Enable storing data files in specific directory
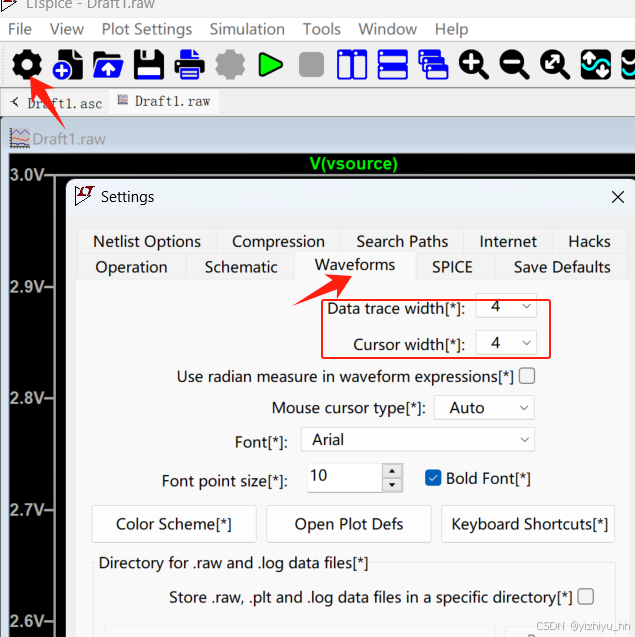Viewport: 635px width, 637px height. point(585,597)
